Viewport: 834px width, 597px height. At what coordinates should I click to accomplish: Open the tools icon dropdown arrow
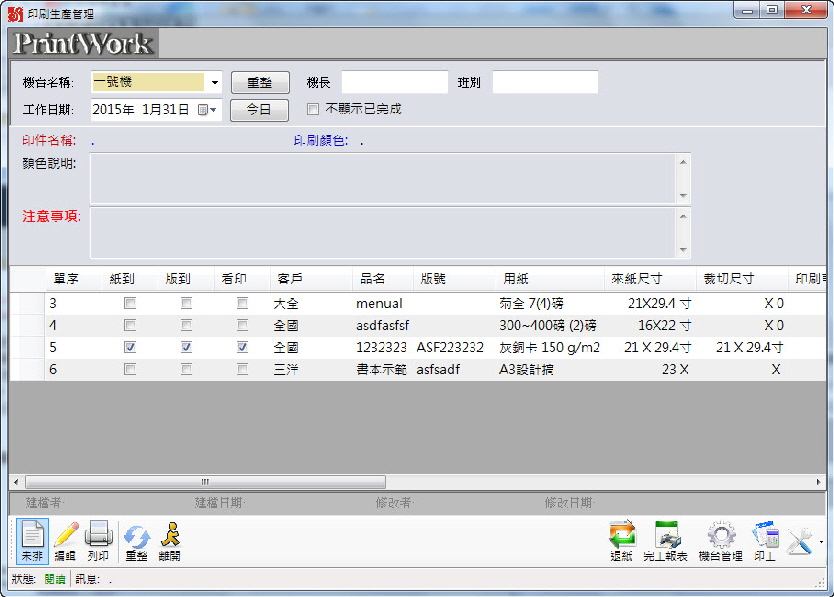click(821, 542)
